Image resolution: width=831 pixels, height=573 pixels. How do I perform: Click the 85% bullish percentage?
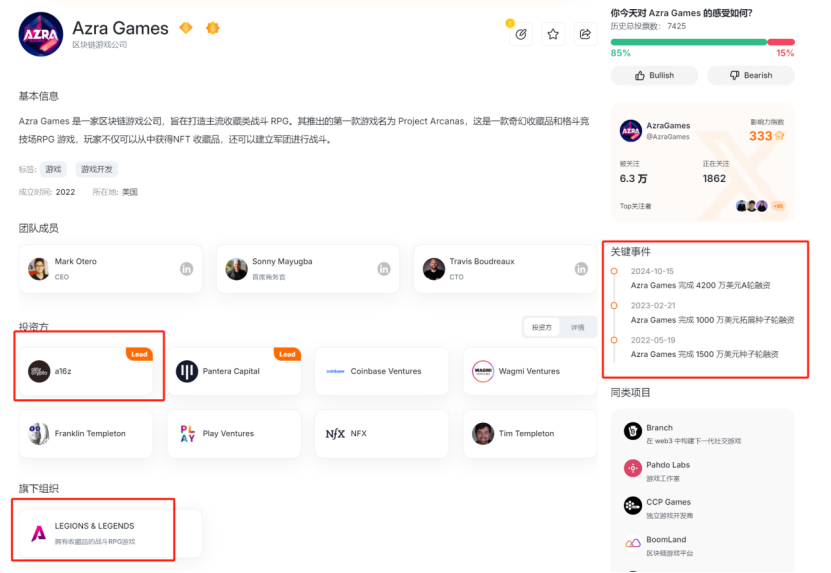620,53
